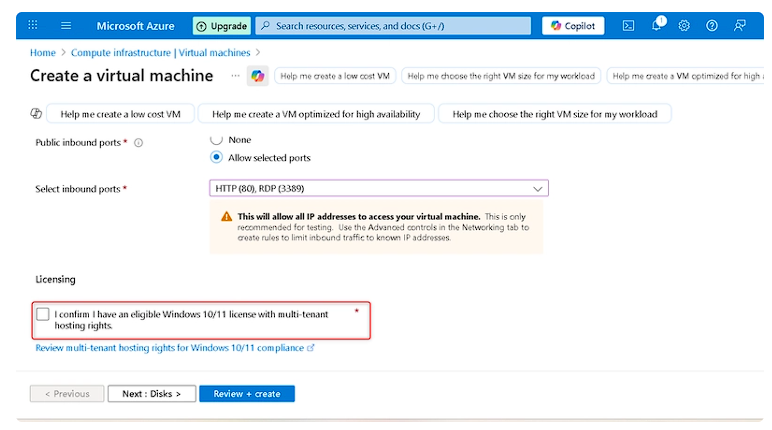Check the Windows 10/11 license confirmation box

42,314
